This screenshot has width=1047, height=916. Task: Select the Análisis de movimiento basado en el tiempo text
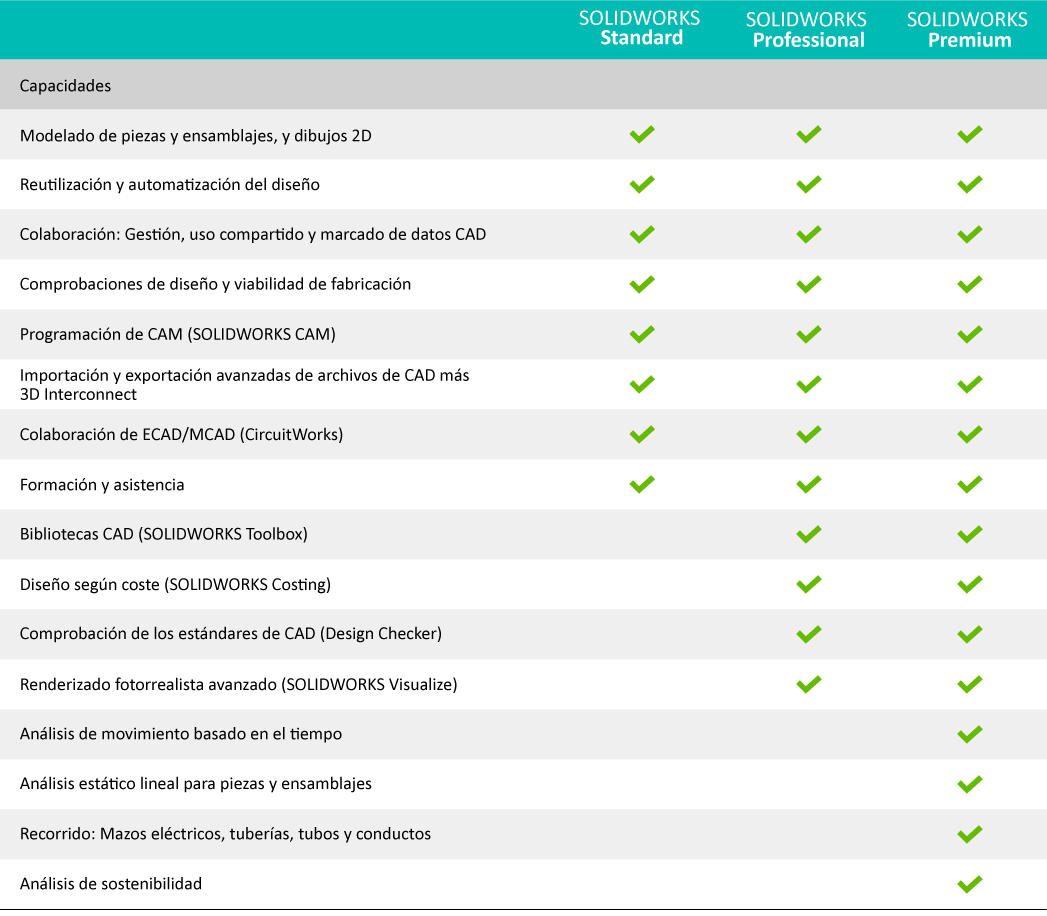(181, 734)
